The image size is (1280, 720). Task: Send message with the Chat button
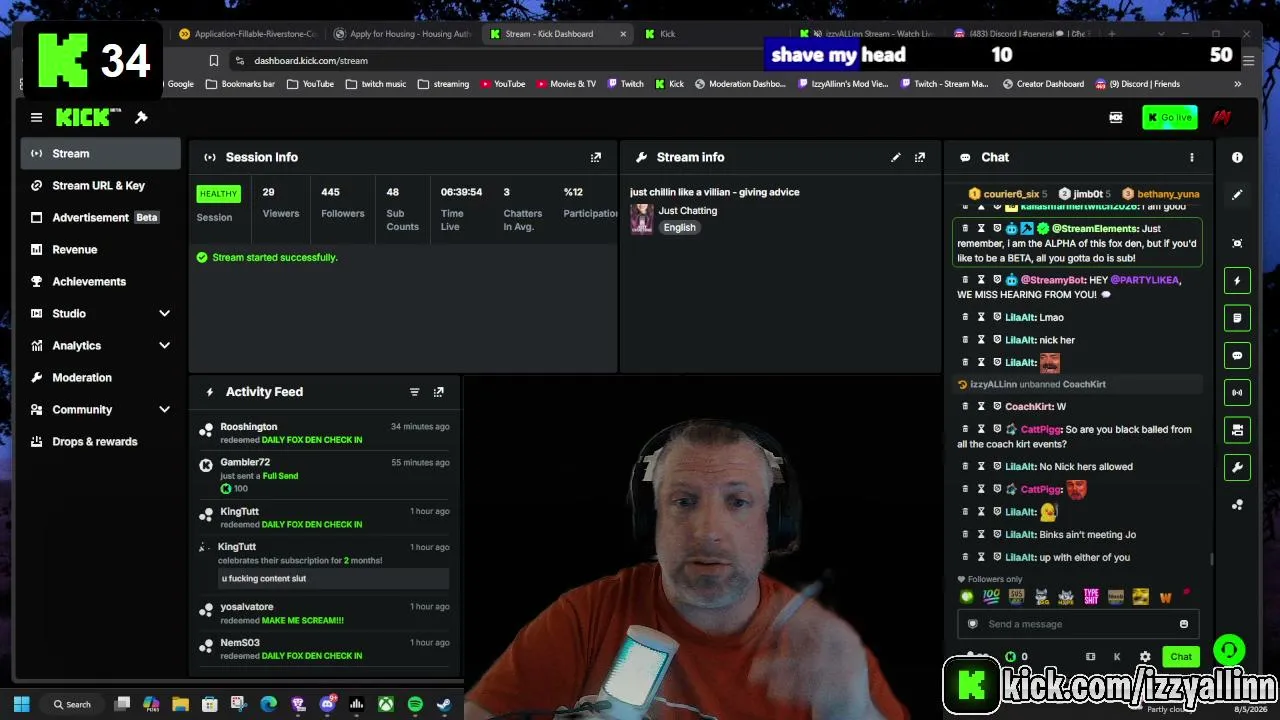pos(1181,657)
